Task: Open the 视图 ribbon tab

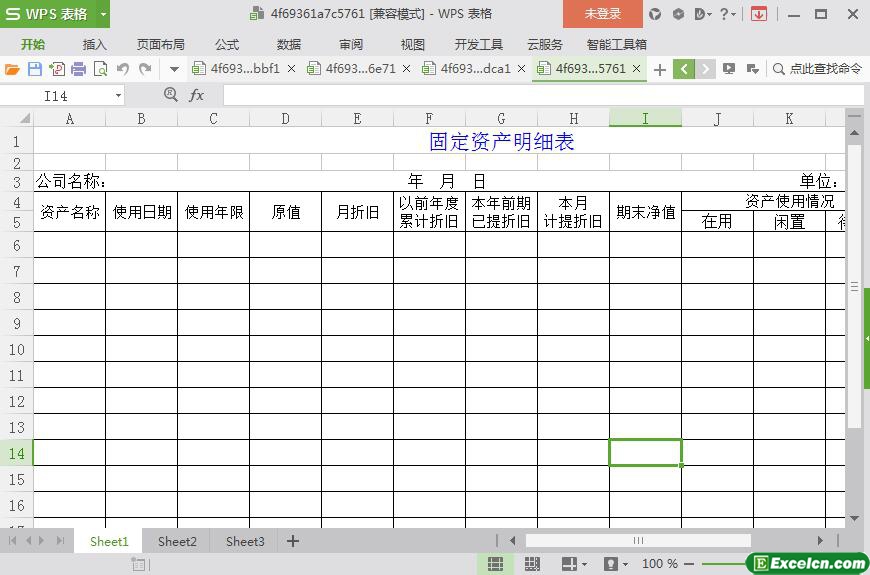Action: coord(412,44)
